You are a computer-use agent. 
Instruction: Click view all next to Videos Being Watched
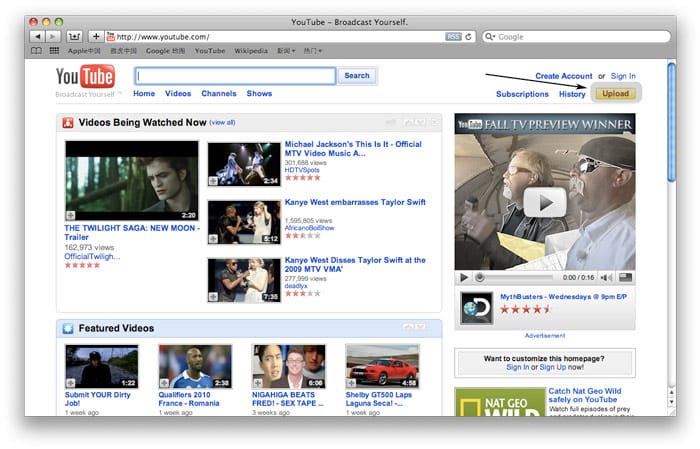pyautogui.click(x=222, y=123)
